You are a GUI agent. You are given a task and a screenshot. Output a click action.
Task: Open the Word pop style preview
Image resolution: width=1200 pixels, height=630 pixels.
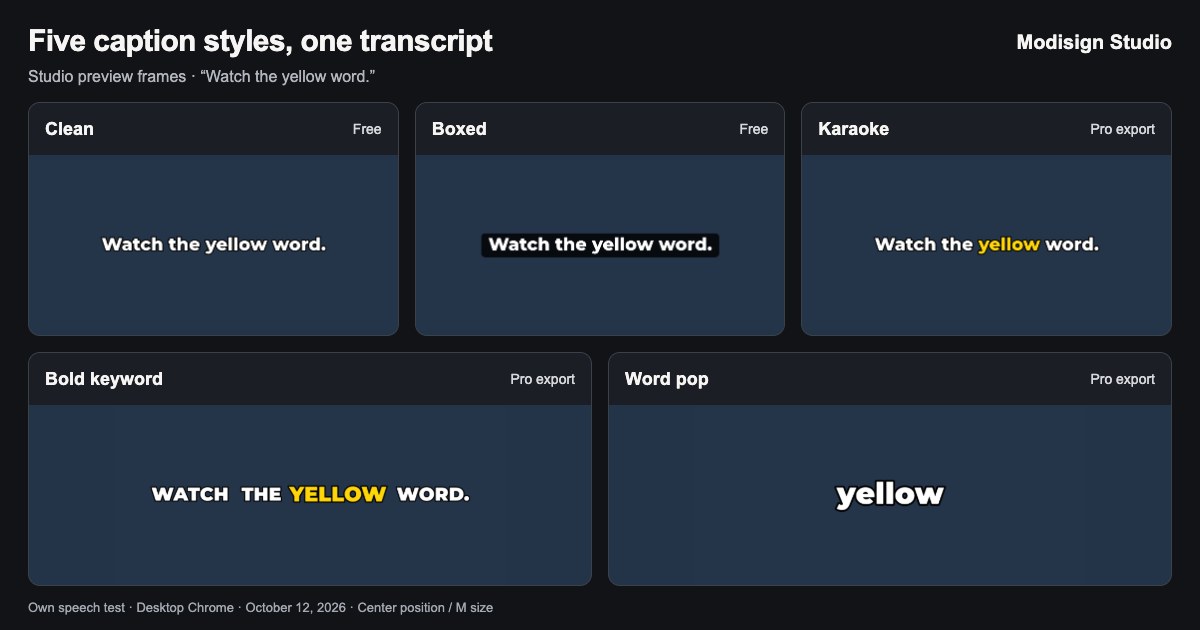click(x=890, y=495)
